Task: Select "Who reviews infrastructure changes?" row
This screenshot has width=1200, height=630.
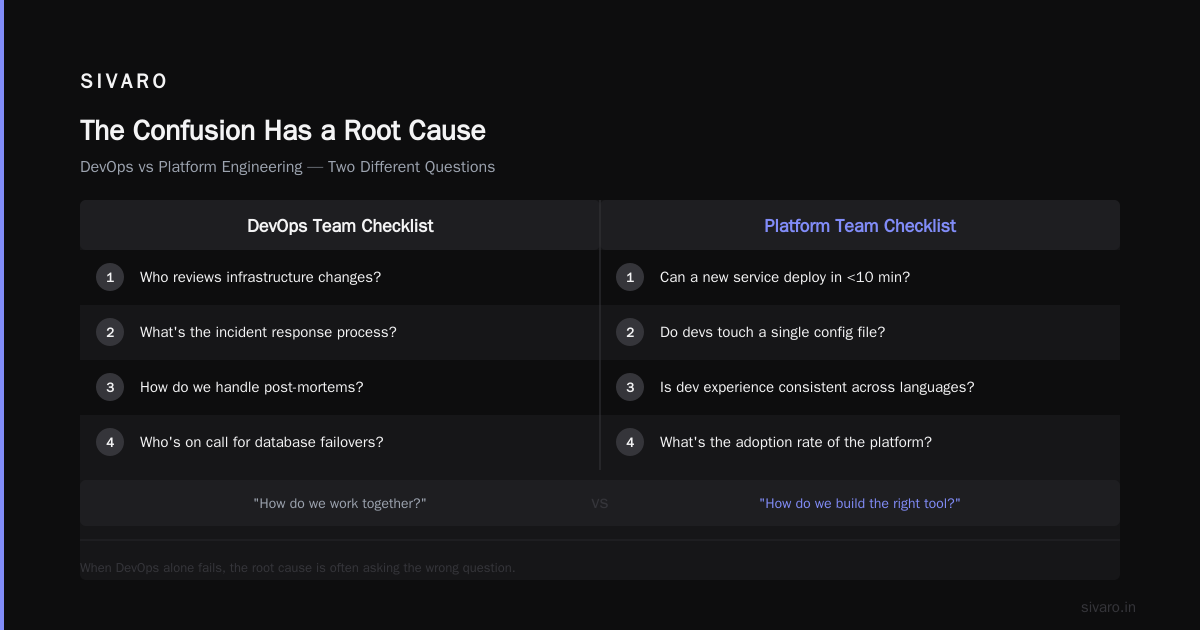Action: (x=340, y=277)
